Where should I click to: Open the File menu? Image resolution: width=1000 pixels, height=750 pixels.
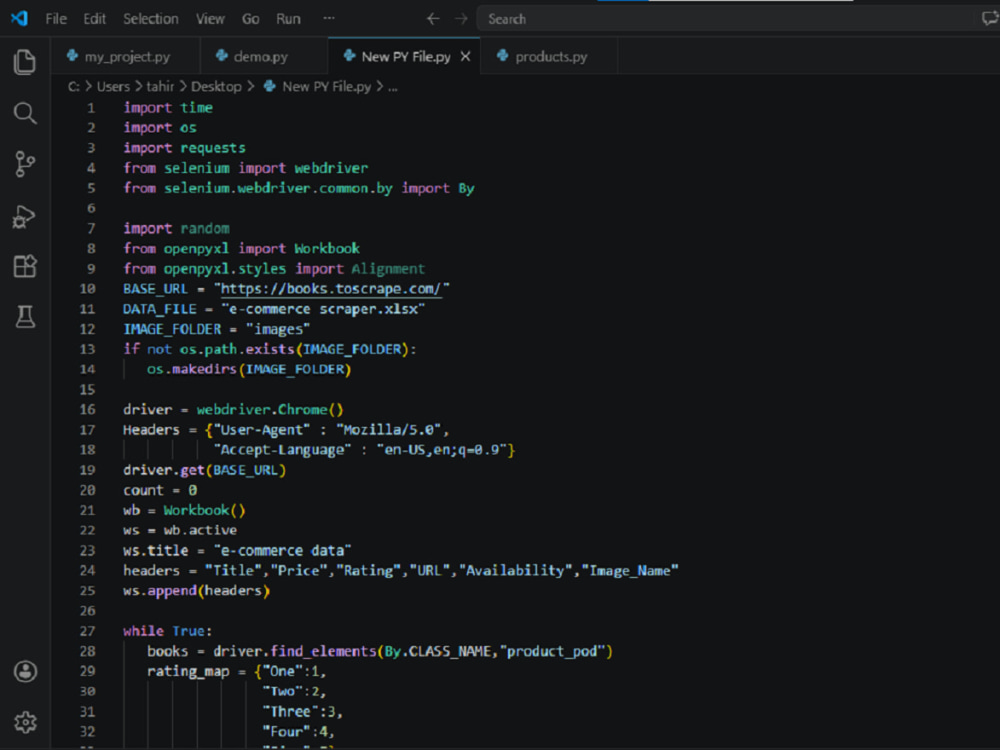56,19
